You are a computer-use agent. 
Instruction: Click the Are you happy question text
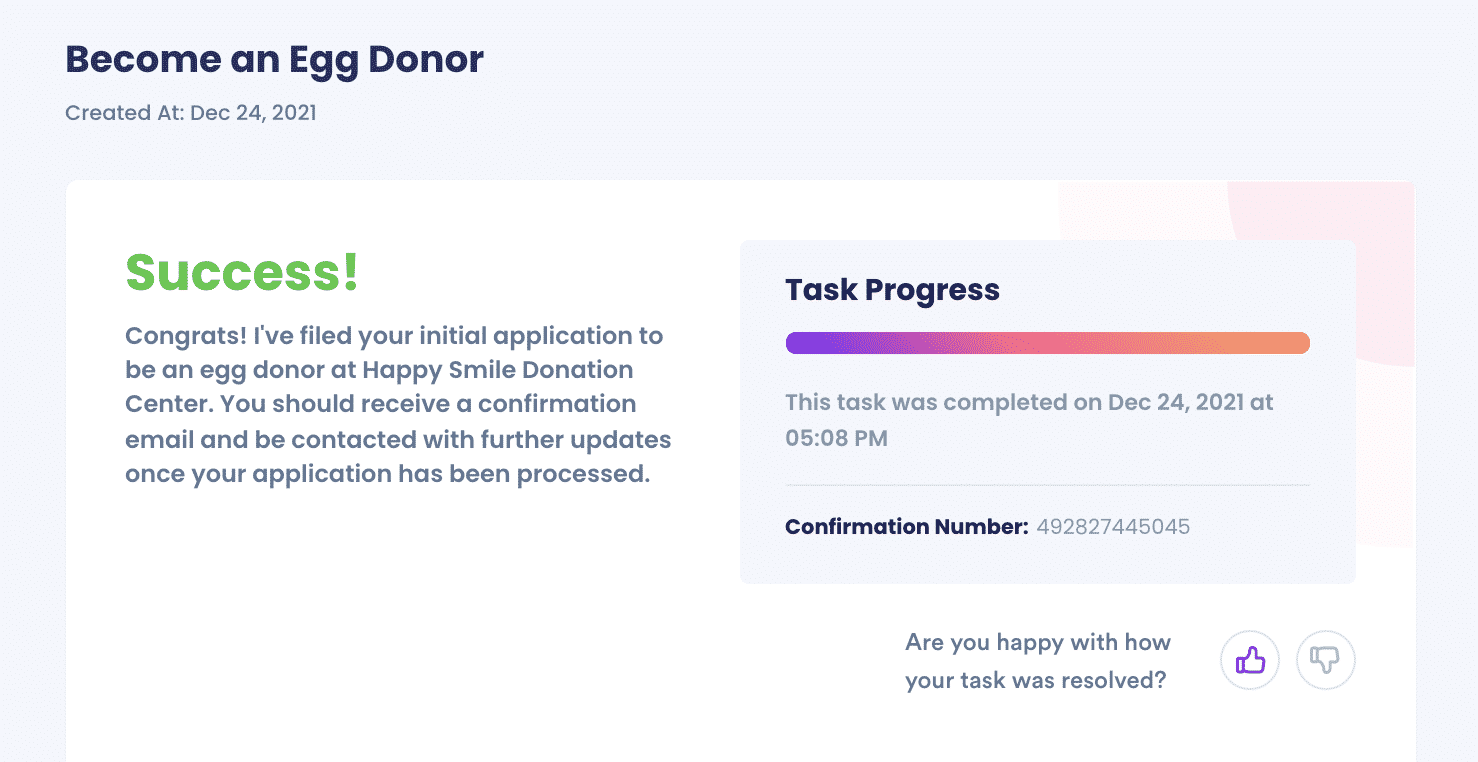point(1038,661)
